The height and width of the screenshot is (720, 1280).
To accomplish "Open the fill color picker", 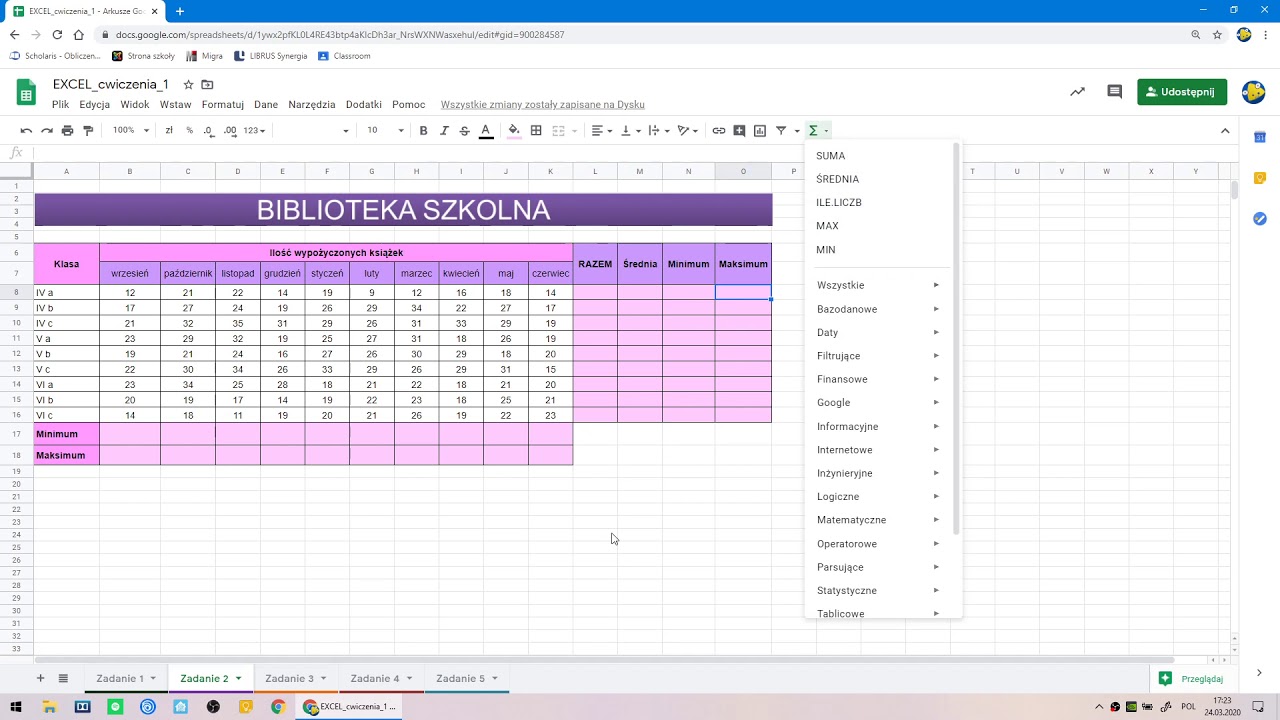I will tap(514, 130).
